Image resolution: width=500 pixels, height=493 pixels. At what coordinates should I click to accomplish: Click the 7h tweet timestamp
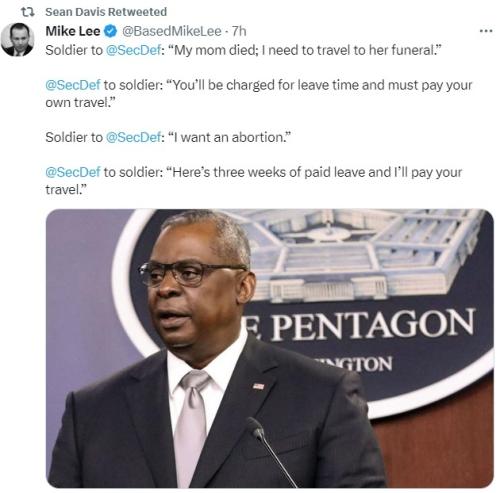pyautogui.click(x=239, y=31)
